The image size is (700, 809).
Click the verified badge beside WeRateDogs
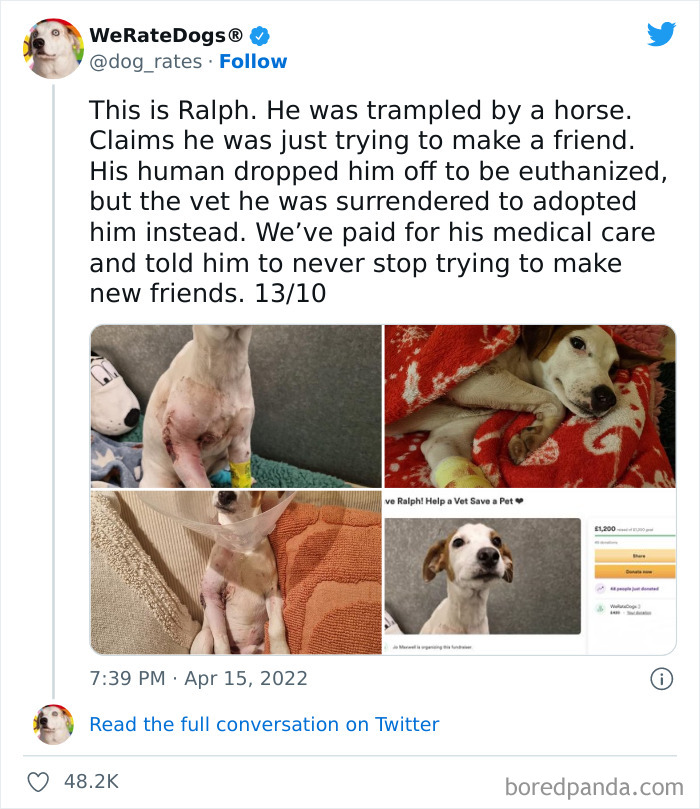point(262,33)
